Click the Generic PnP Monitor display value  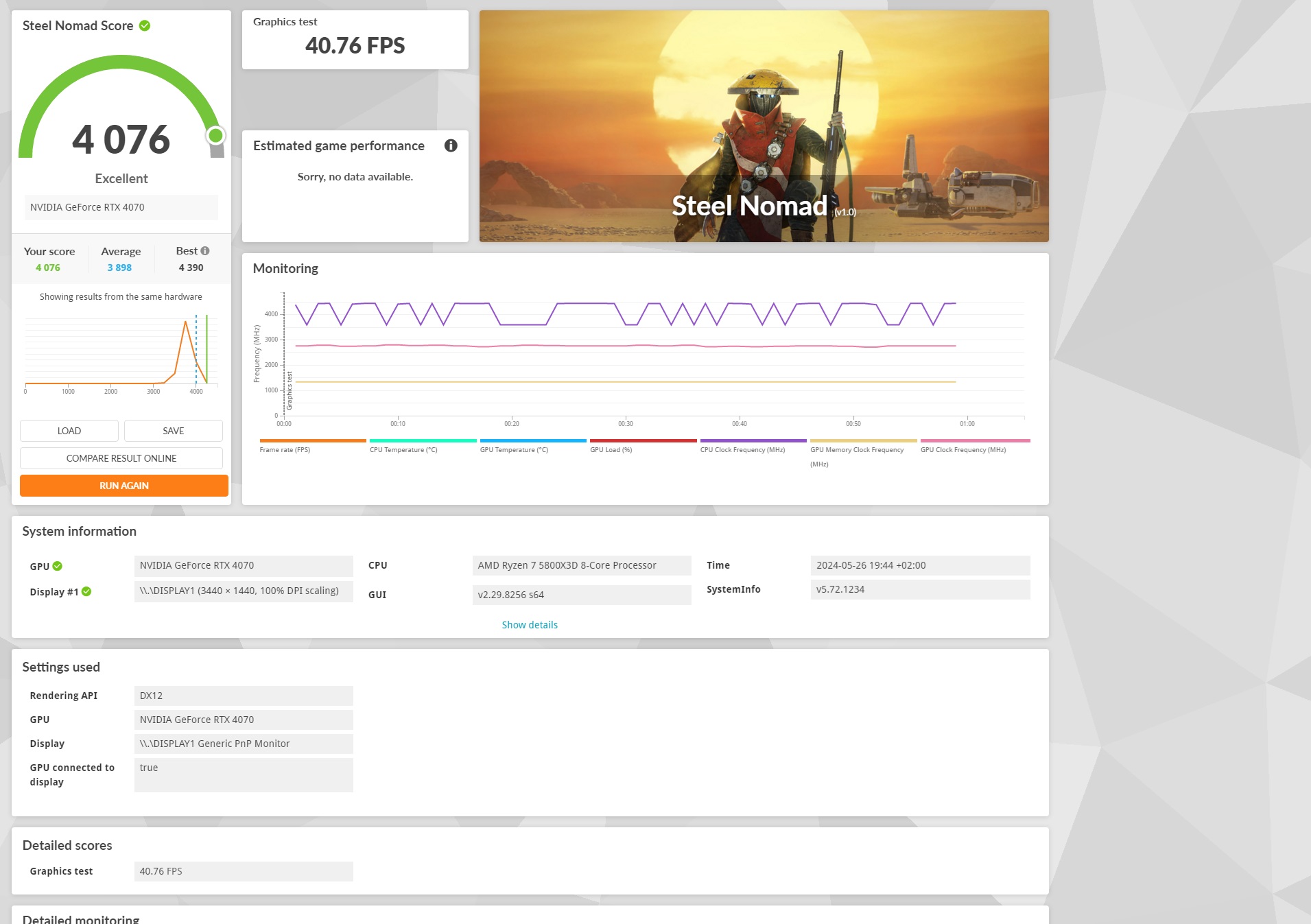244,744
